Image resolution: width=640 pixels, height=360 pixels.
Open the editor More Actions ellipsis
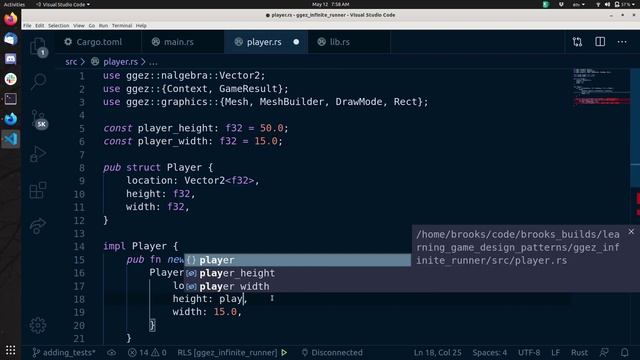pyautogui.click(x=622, y=42)
